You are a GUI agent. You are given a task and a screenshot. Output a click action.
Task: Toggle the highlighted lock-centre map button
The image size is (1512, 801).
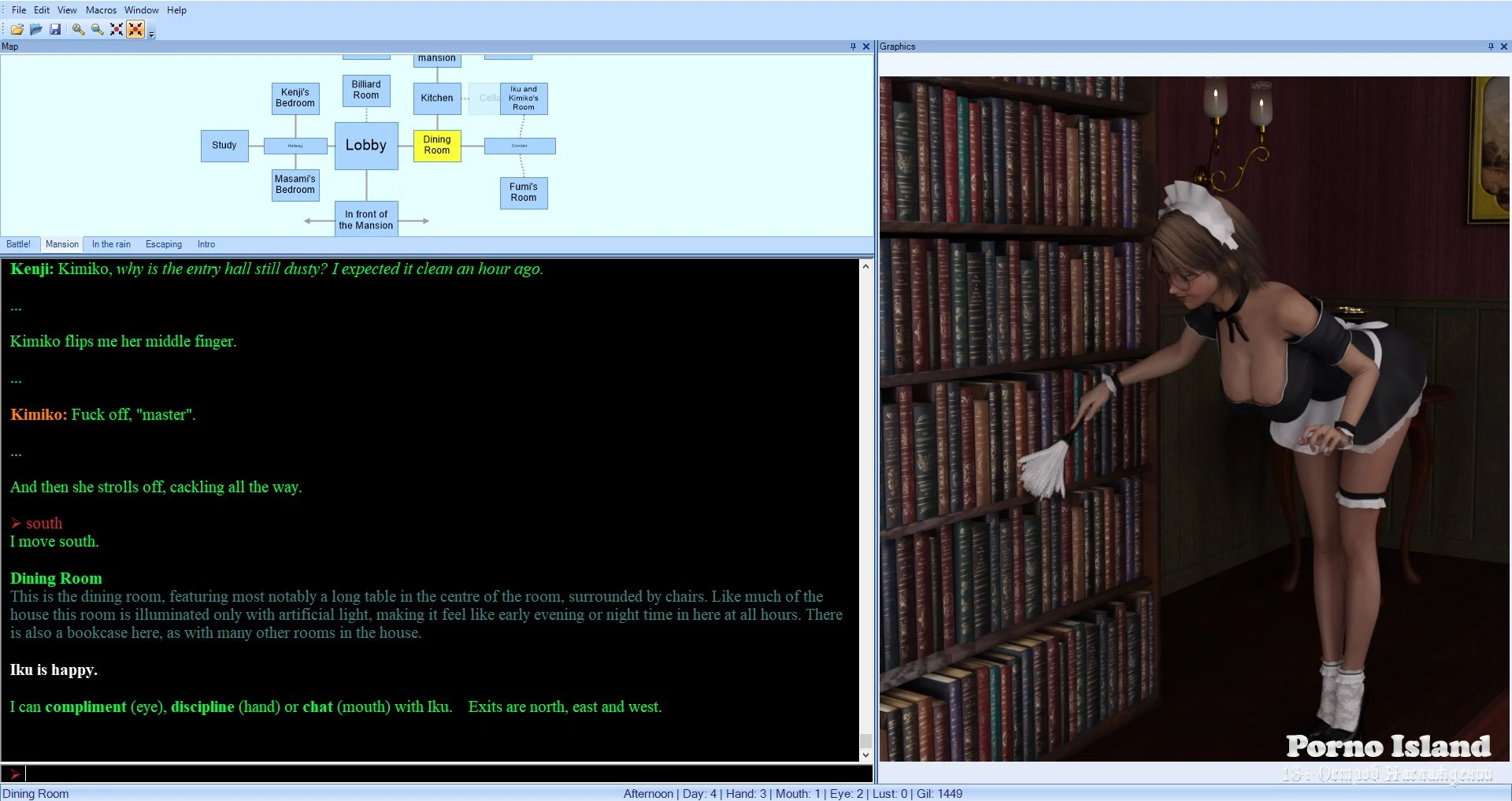point(135,29)
